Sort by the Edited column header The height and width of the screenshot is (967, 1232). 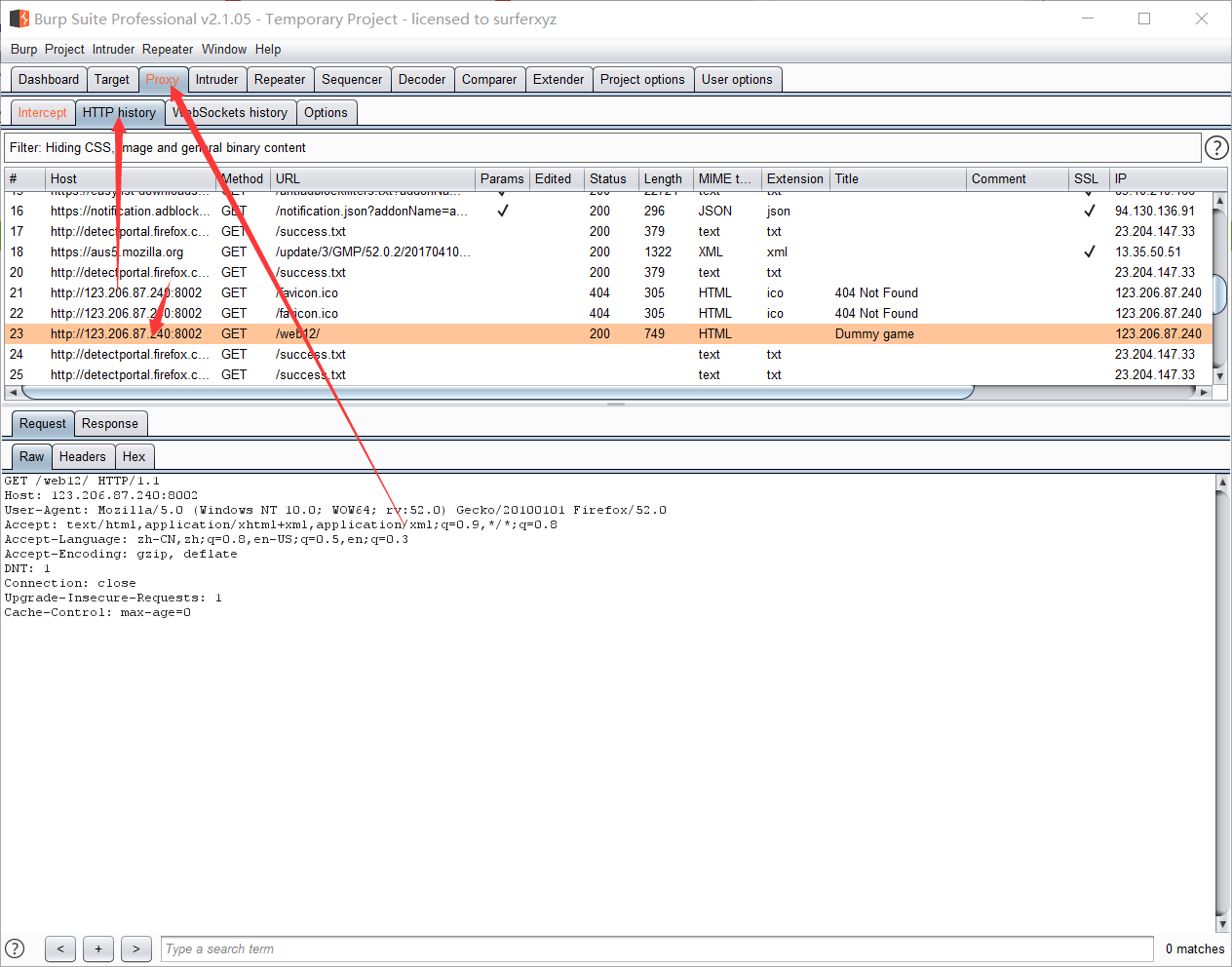pyautogui.click(x=557, y=179)
